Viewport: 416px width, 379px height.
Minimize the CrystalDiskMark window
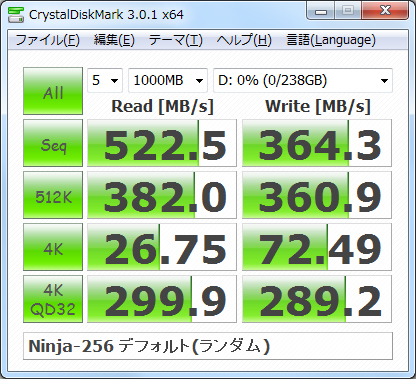[x=321, y=12]
